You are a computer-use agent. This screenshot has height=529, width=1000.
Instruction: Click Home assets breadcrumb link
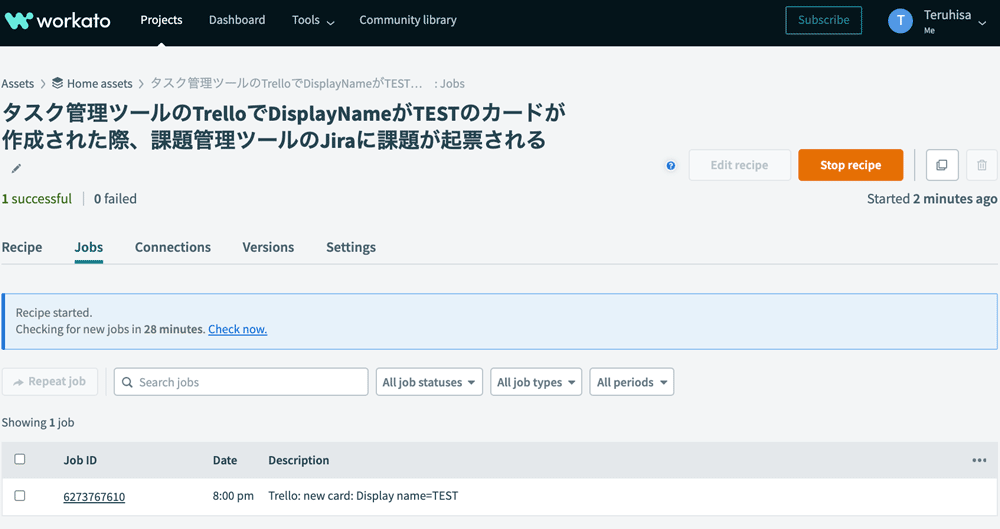click(x=99, y=84)
